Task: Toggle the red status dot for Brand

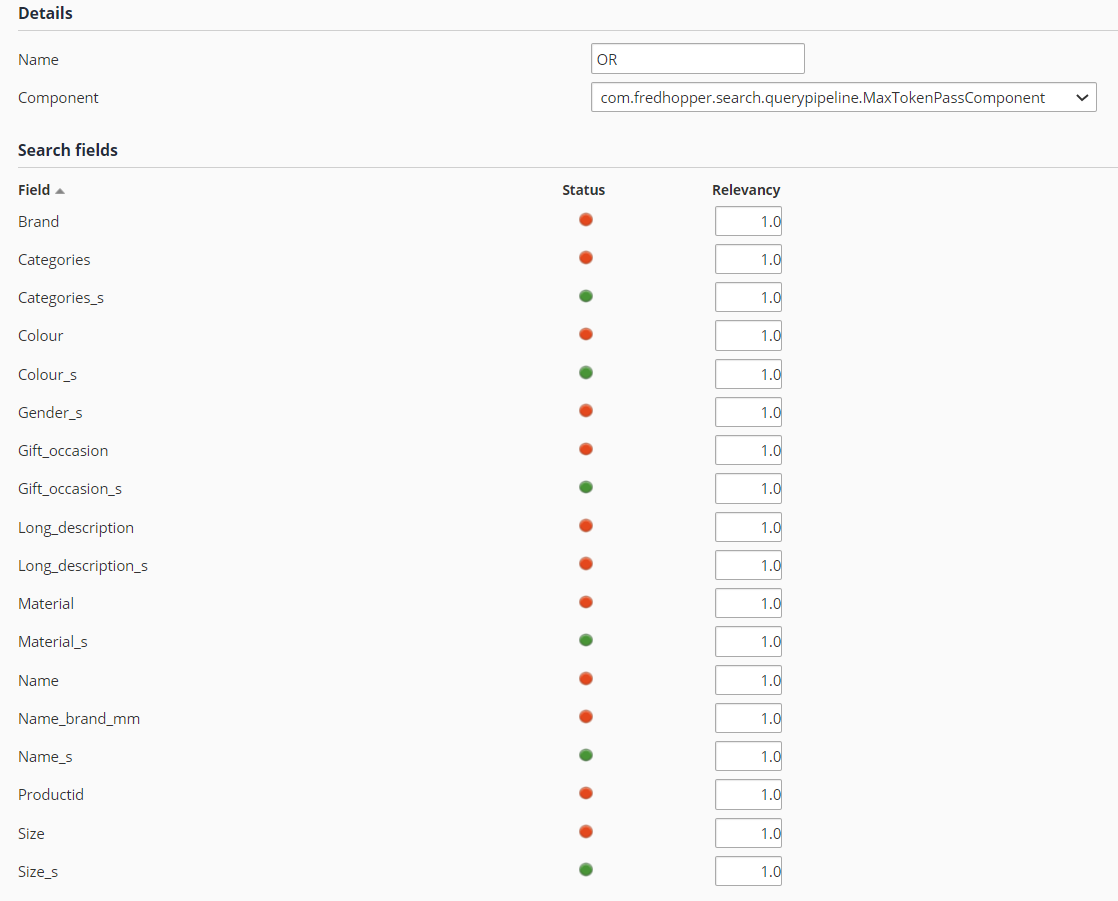Action: 586,220
